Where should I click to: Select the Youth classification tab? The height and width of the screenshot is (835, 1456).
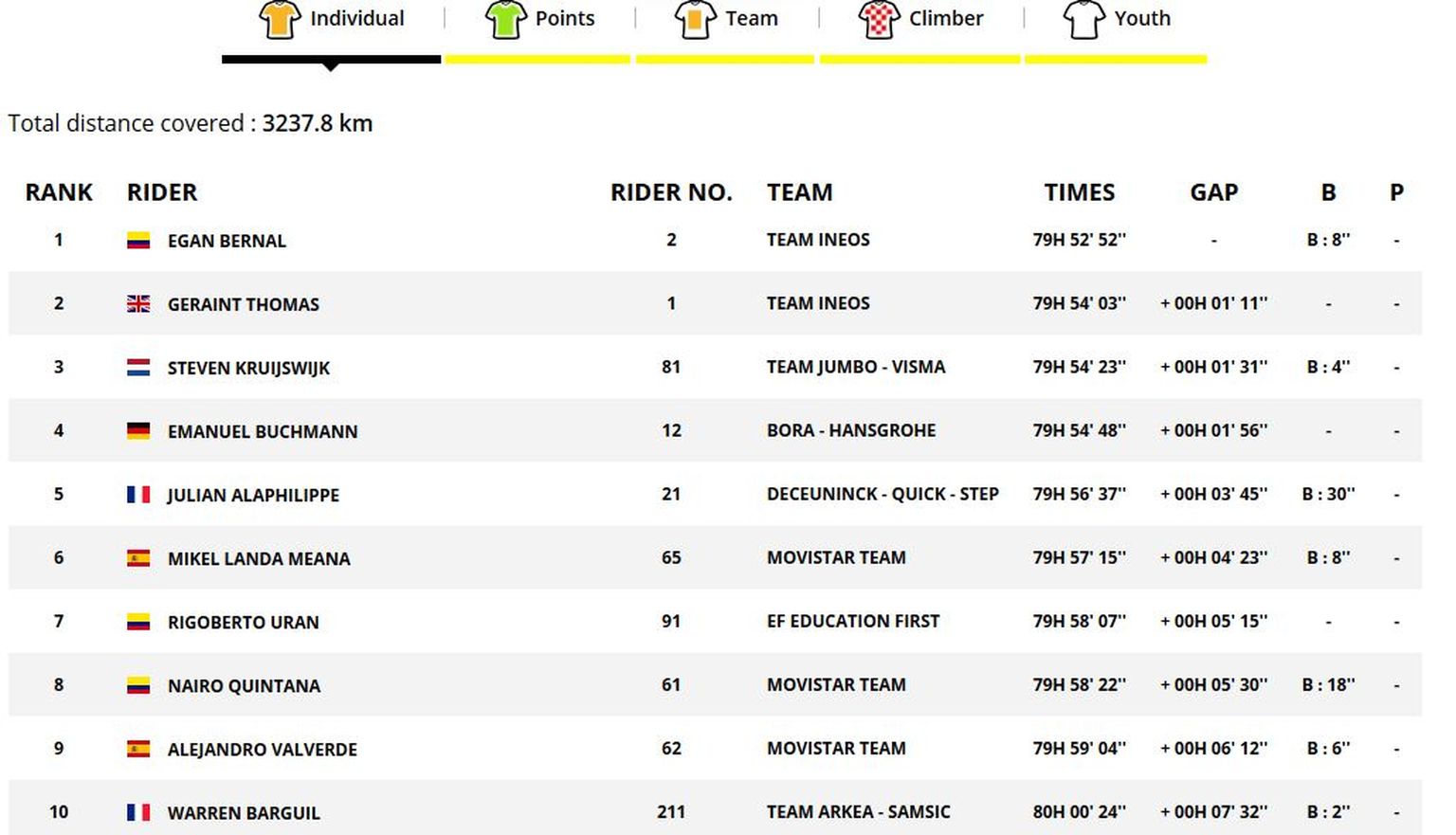click(x=1141, y=19)
